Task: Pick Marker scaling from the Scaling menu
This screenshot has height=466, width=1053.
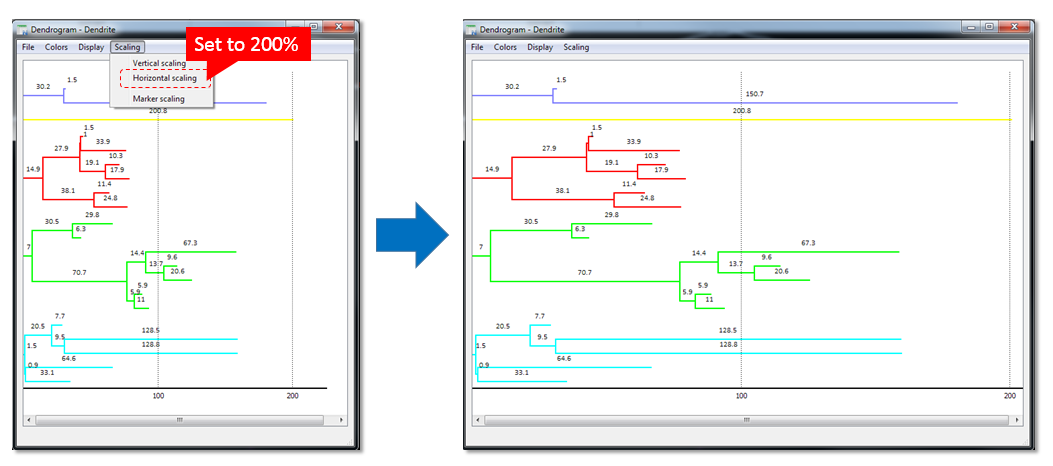Action: click(x=158, y=99)
